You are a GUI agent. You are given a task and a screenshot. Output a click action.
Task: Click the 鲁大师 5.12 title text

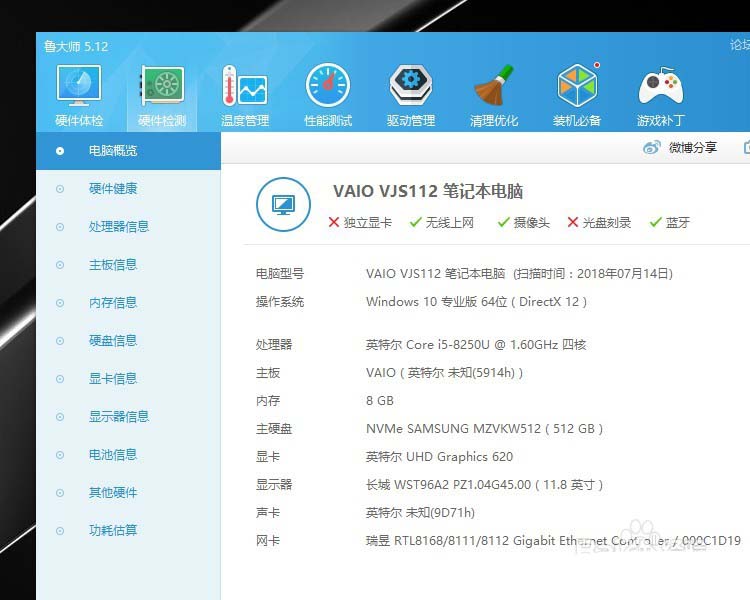76,46
